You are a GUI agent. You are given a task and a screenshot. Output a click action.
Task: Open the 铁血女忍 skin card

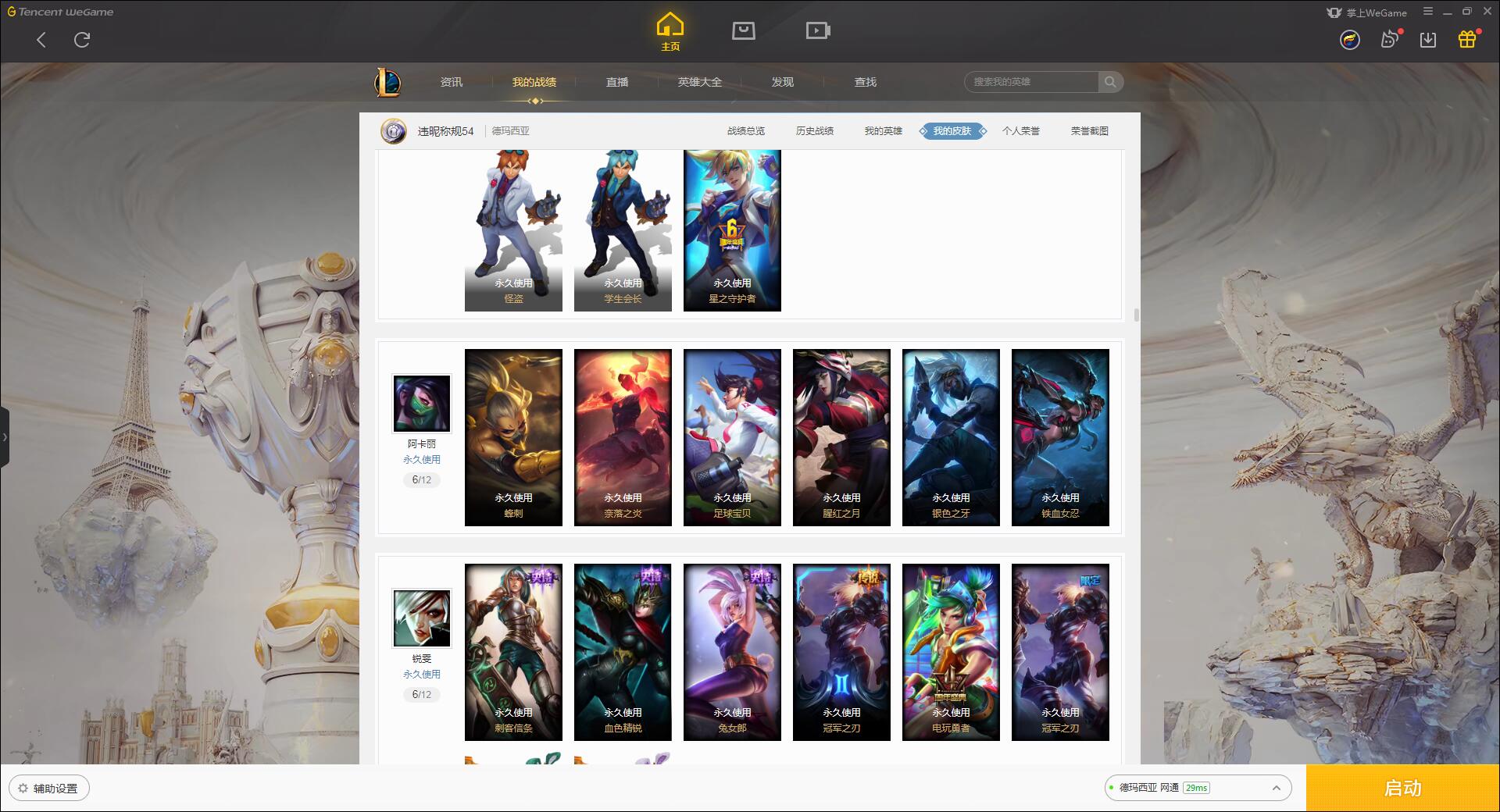click(1060, 437)
